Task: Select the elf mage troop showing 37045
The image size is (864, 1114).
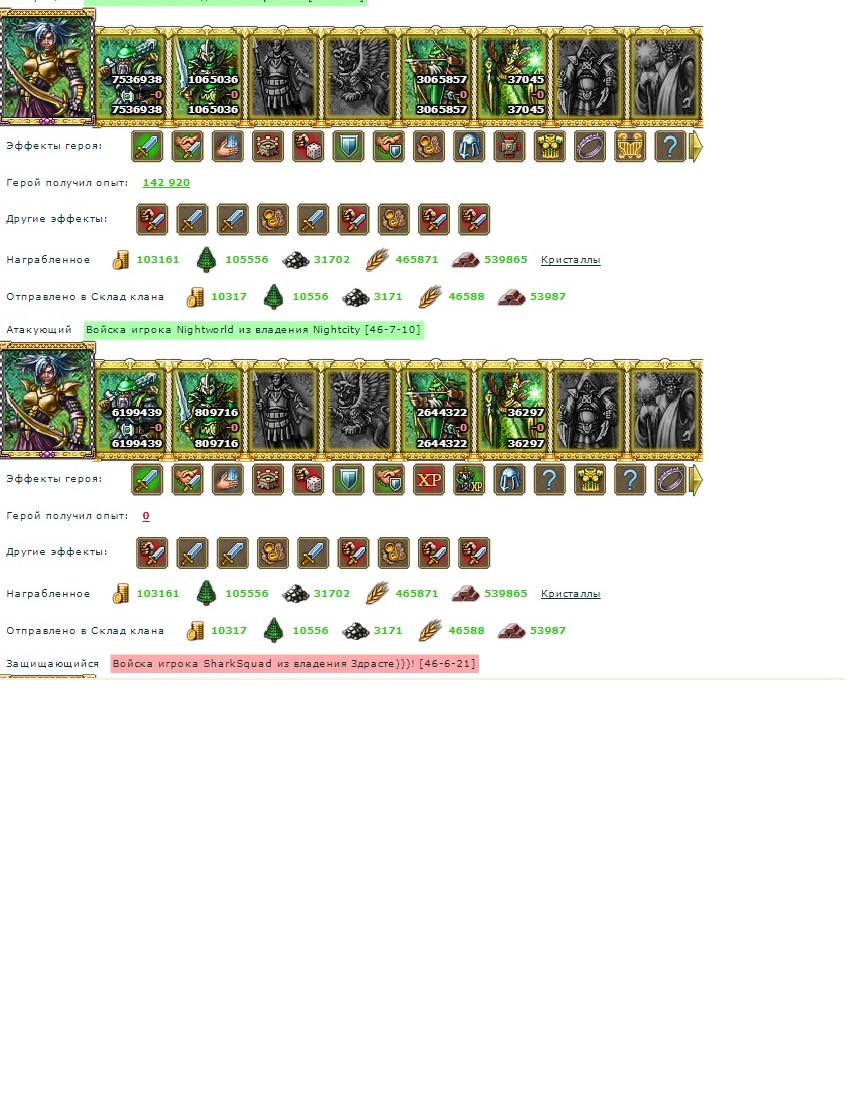Action: 513,76
